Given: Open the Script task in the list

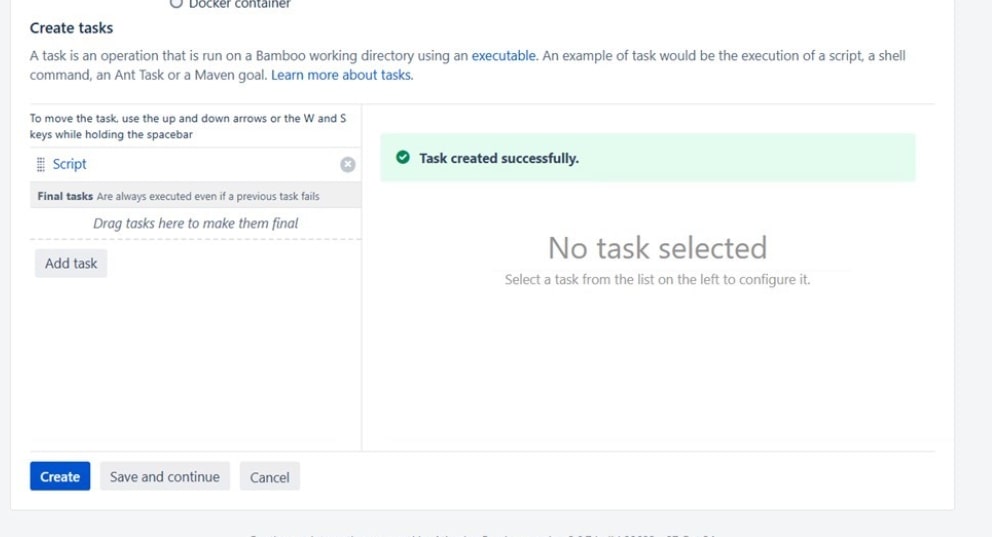Looking at the screenshot, I should click(x=69, y=164).
